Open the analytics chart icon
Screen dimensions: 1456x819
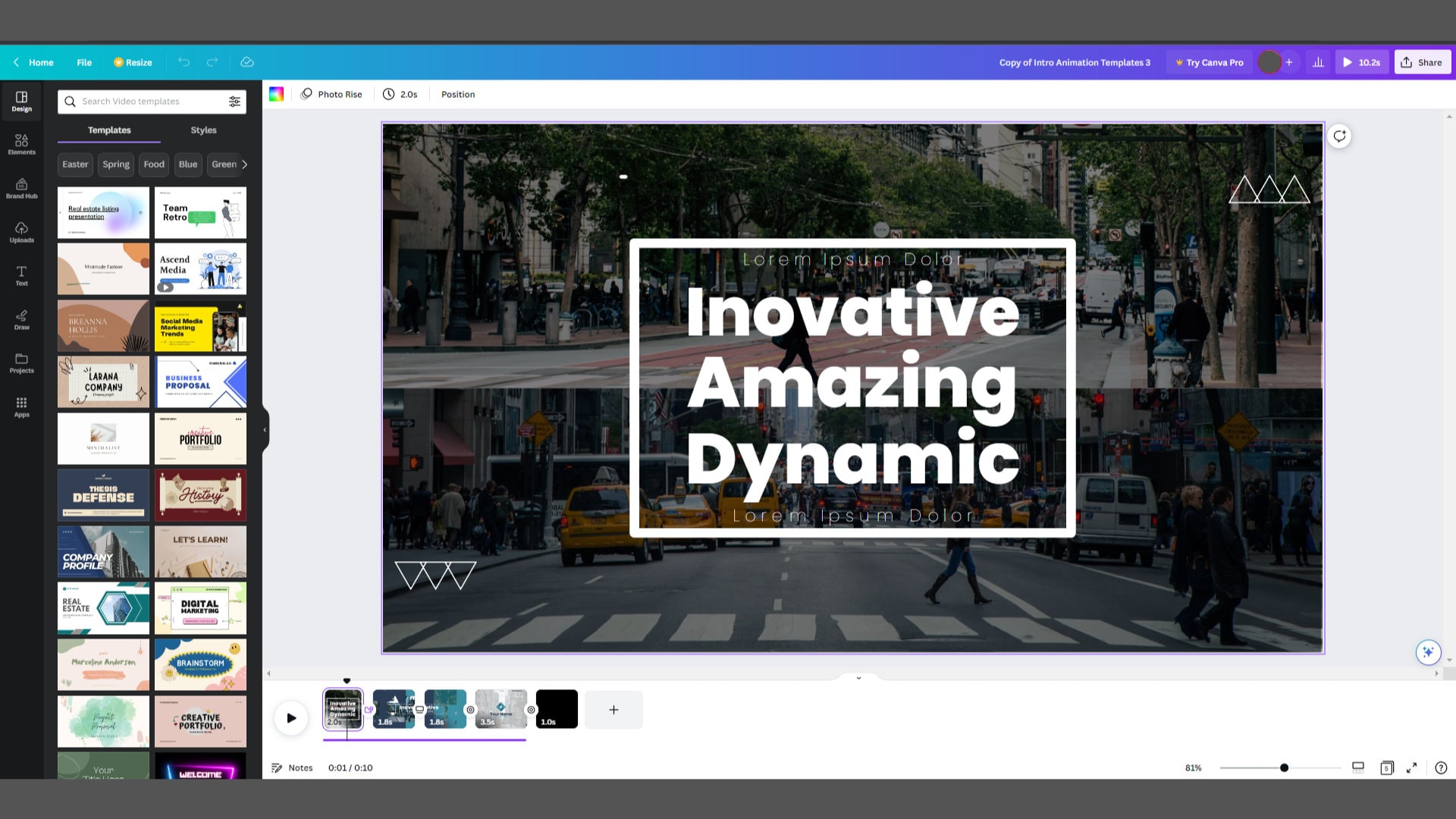point(1318,62)
